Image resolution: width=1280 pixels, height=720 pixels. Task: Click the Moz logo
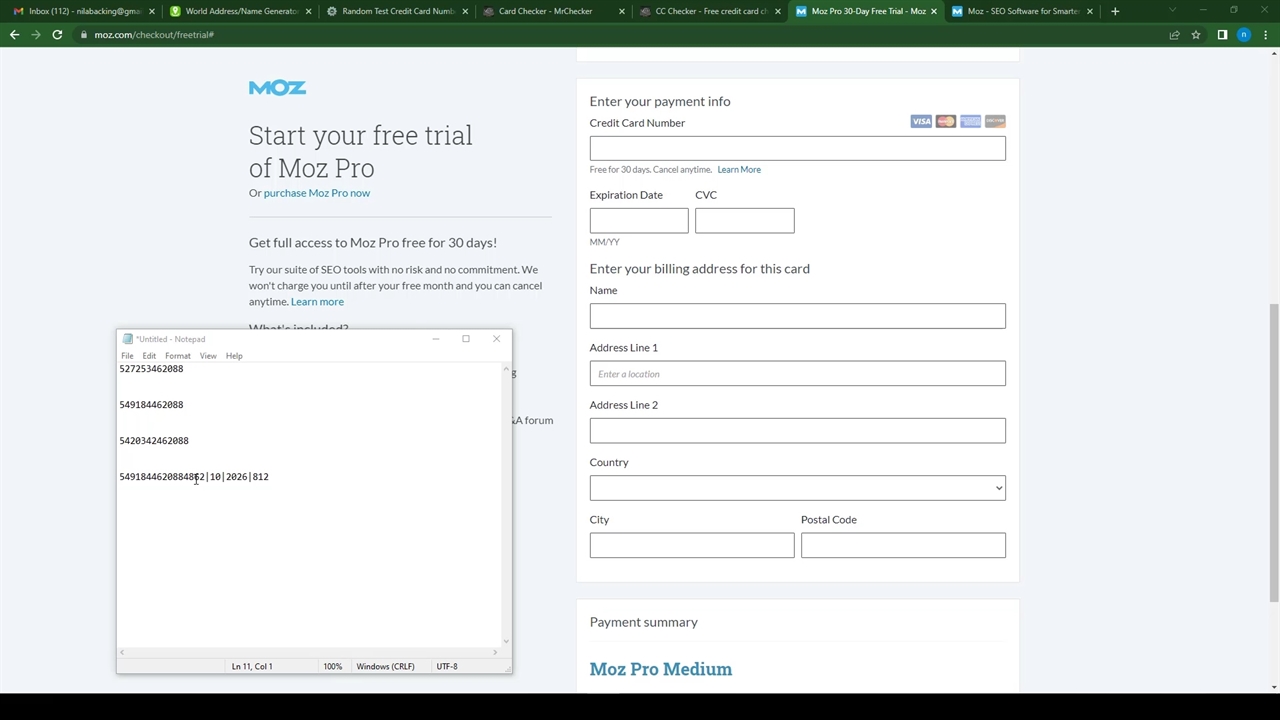[277, 88]
